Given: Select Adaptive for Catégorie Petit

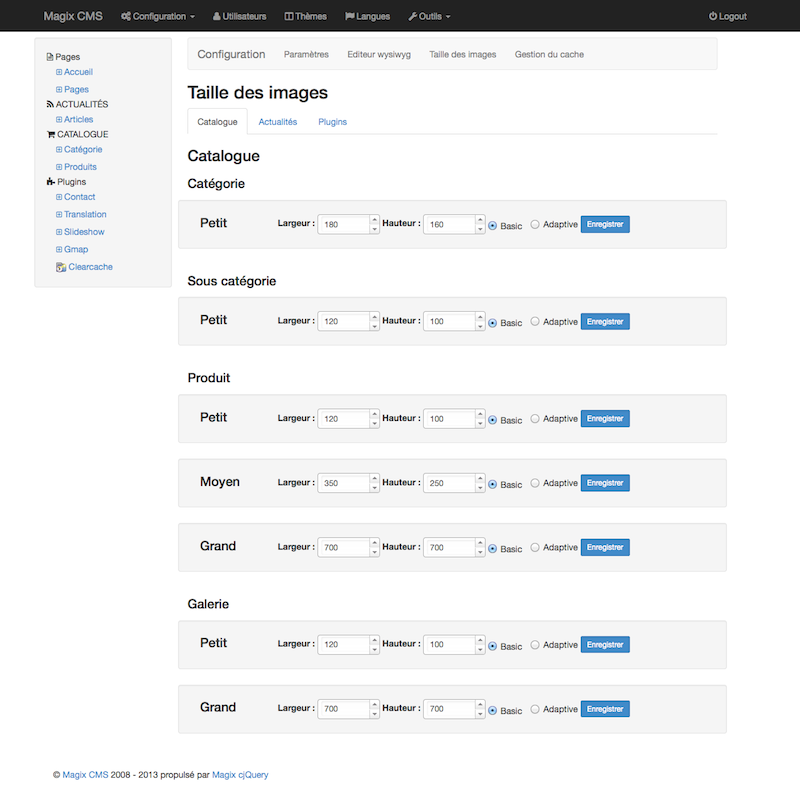Looking at the screenshot, I should click(535, 224).
